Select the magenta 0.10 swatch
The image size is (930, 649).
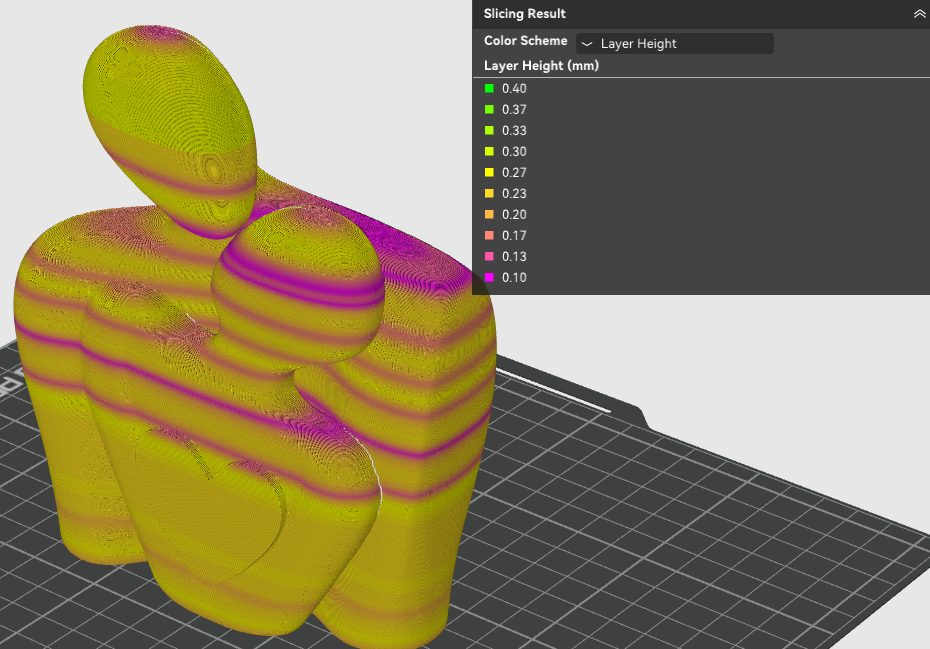point(489,278)
